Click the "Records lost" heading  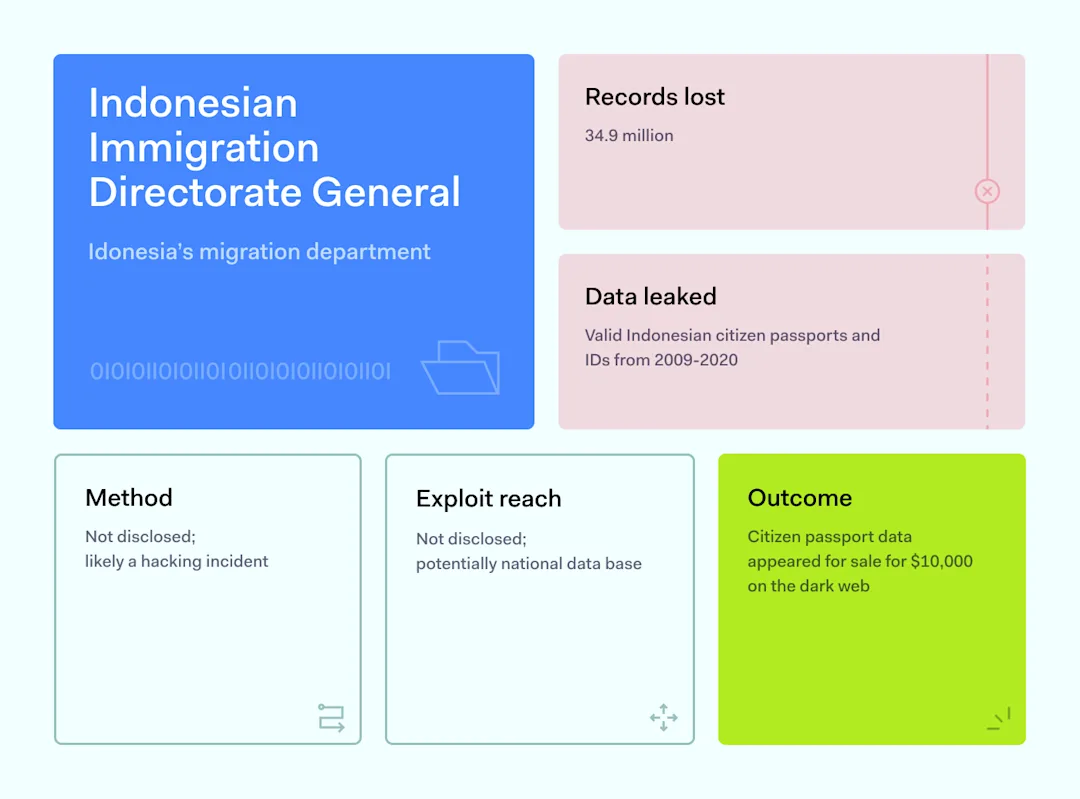coord(654,97)
